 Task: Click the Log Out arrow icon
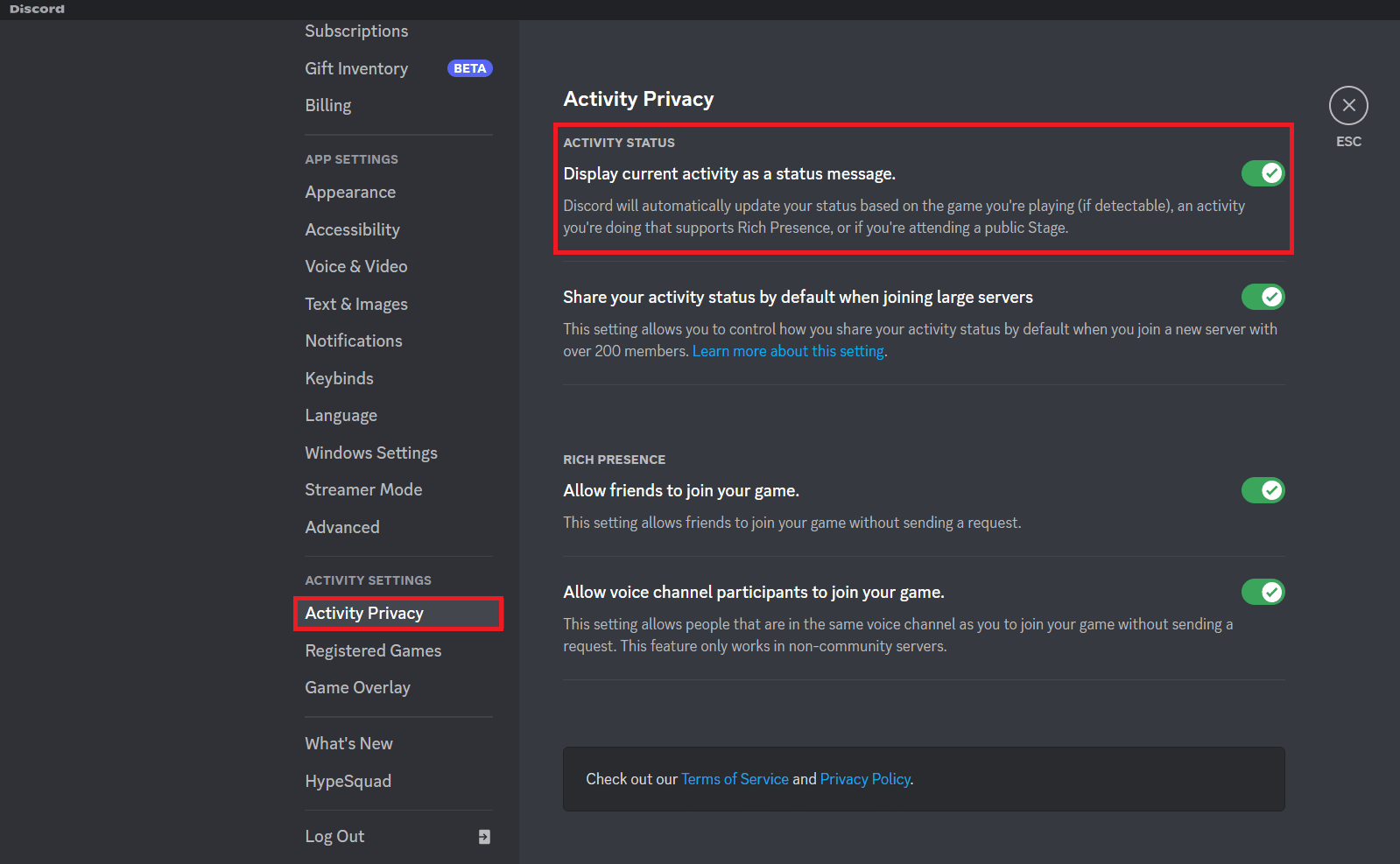(x=484, y=837)
